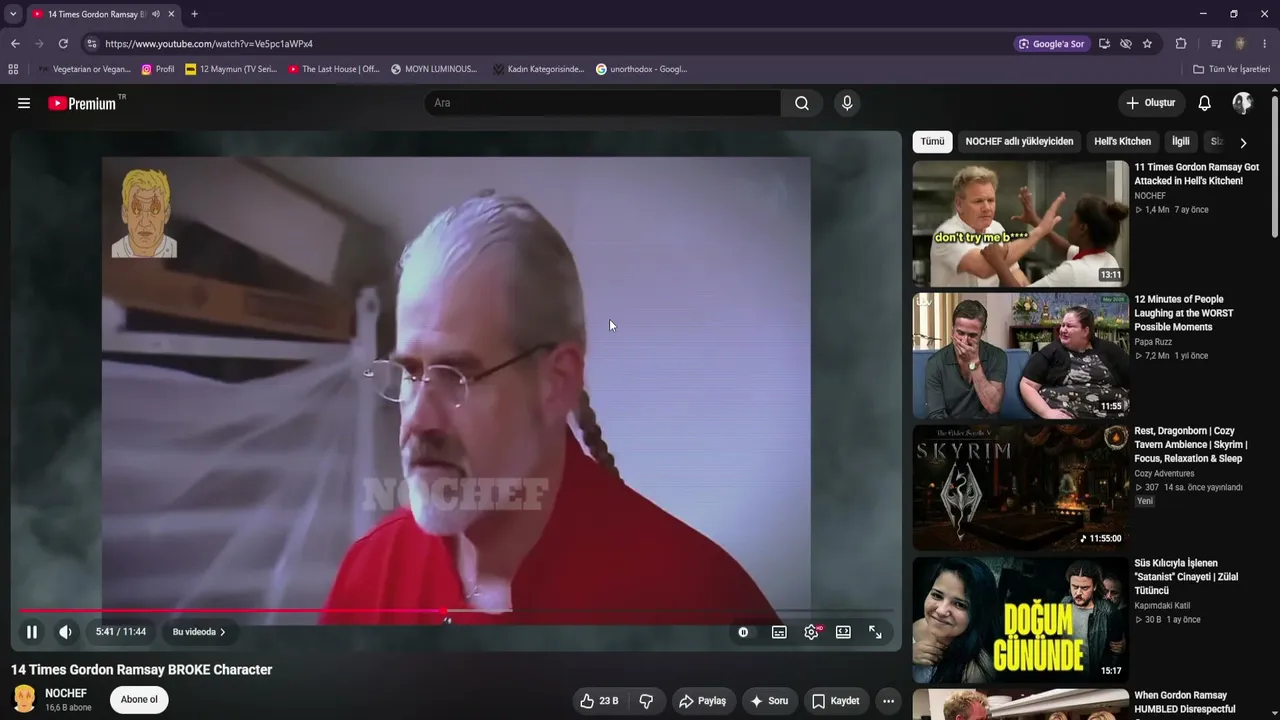Click the search magnifier button
1280x720 pixels.
(802, 103)
